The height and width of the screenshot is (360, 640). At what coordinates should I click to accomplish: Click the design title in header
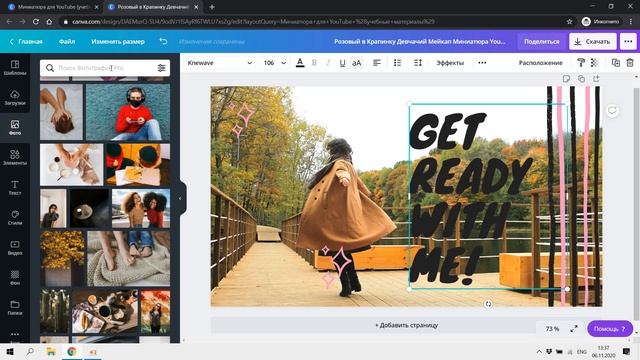[x=420, y=41]
